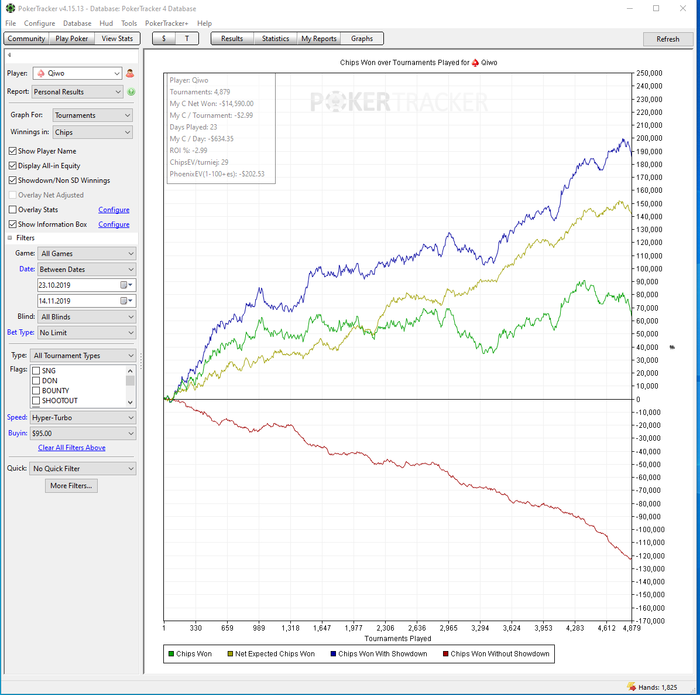
Task: Click Clear All Filters Above link
Action: pos(72,448)
